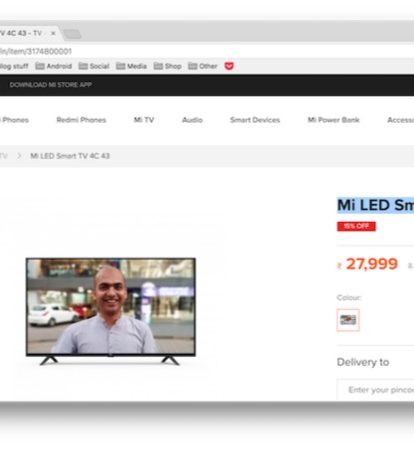
Task: Click the Mi TV product image
Action: [111, 311]
